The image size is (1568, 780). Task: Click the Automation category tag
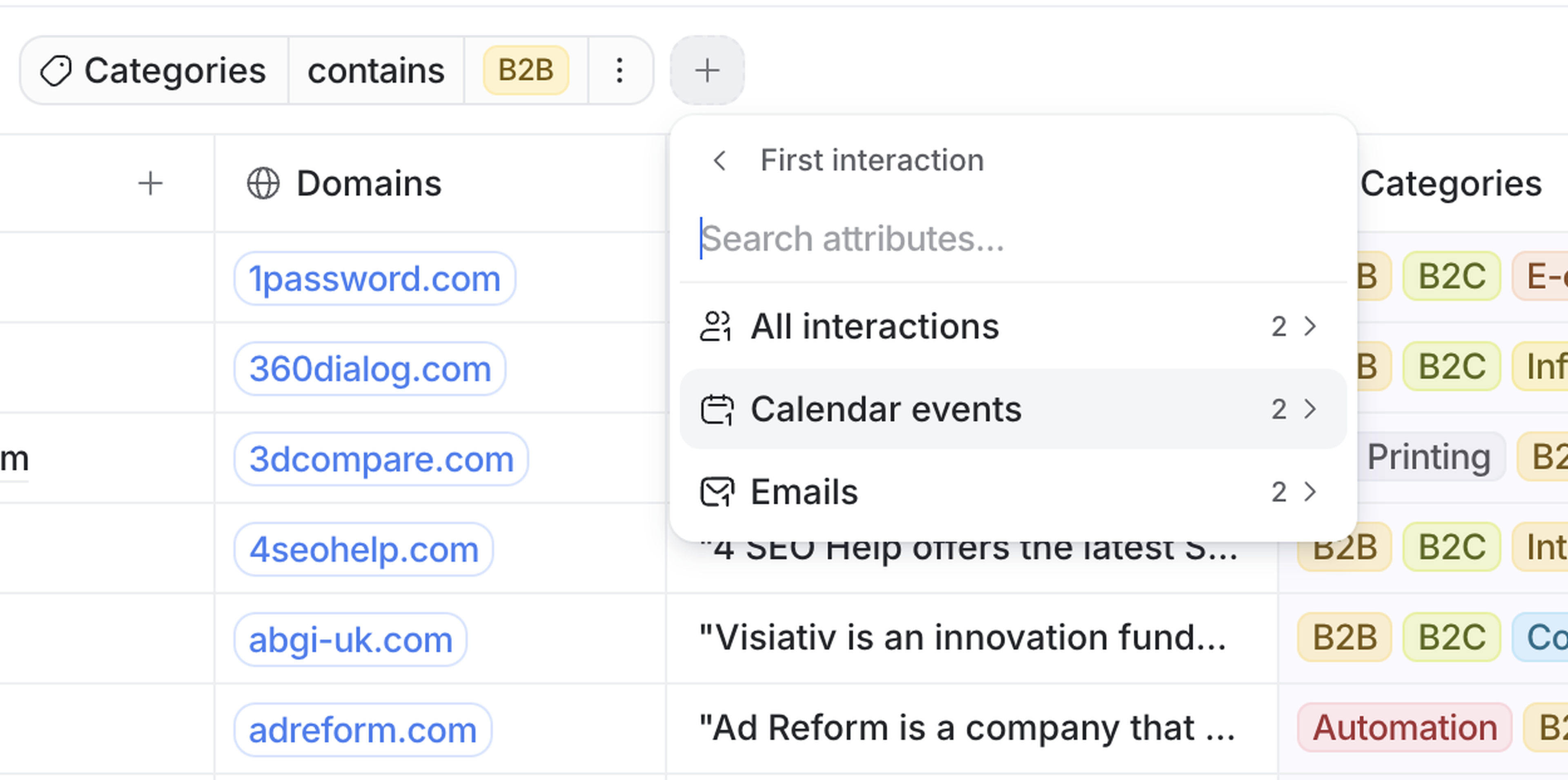click(1404, 728)
